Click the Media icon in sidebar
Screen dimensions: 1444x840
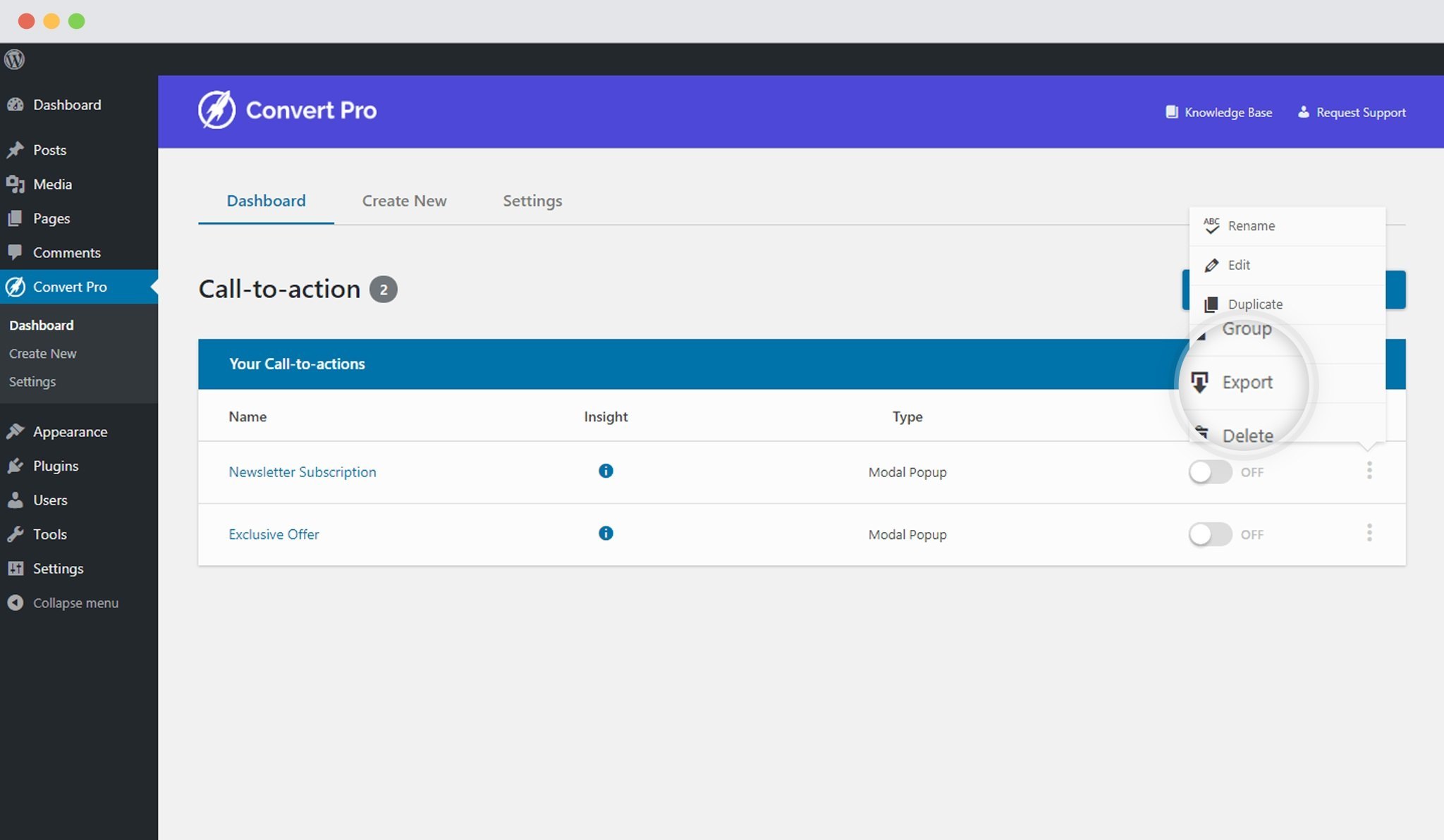click(15, 184)
